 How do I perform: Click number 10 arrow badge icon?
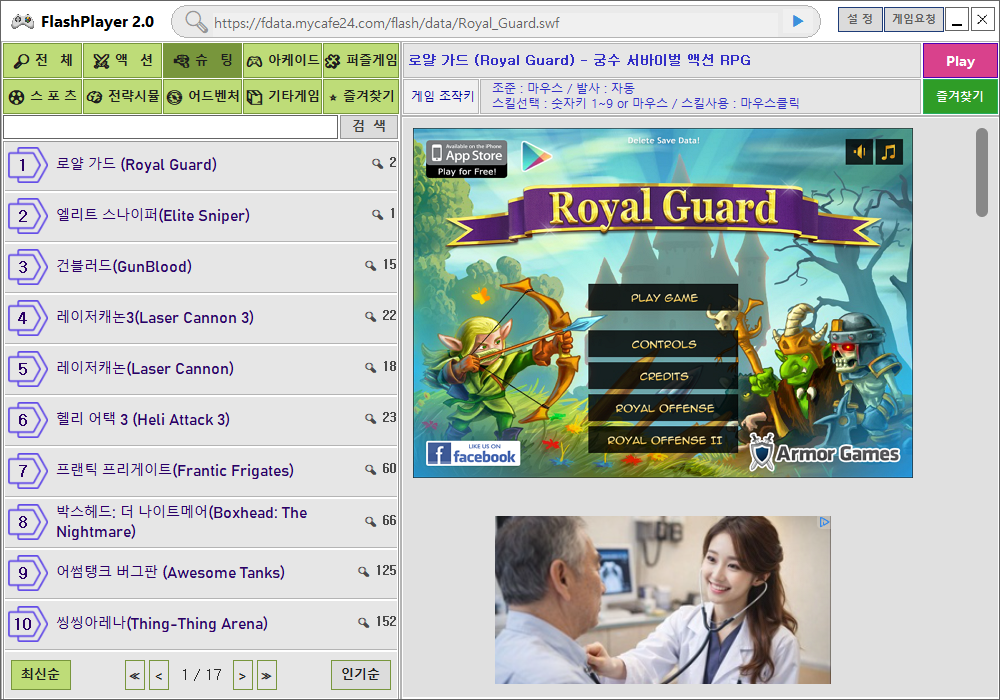coord(27,624)
